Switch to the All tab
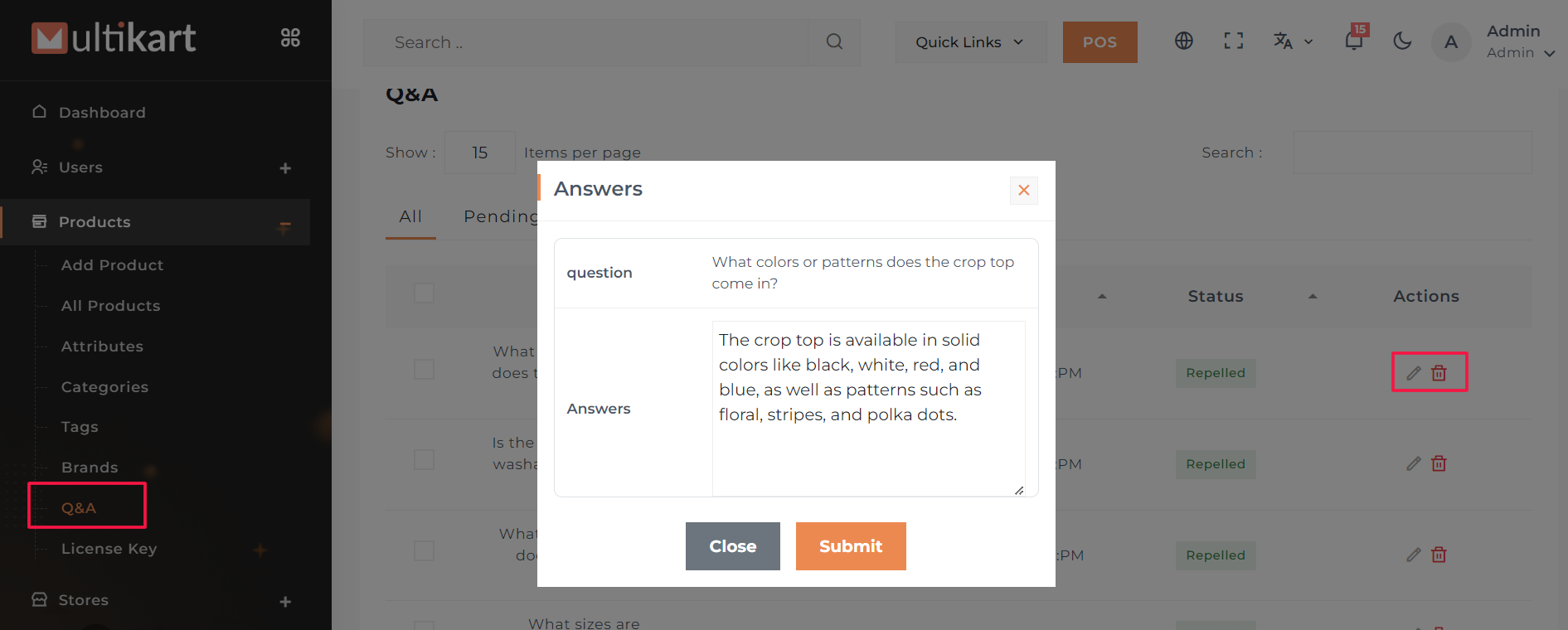Image resolution: width=1568 pixels, height=630 pixels. [410, 217]
